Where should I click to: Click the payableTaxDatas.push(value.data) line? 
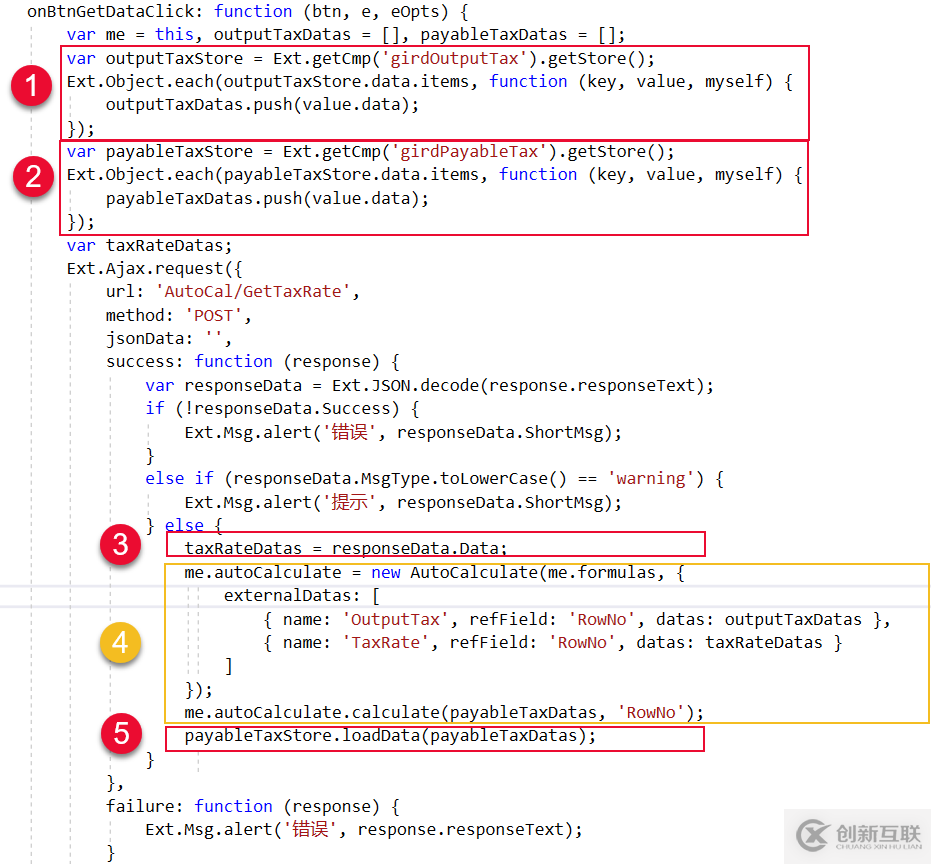[267, 198]
